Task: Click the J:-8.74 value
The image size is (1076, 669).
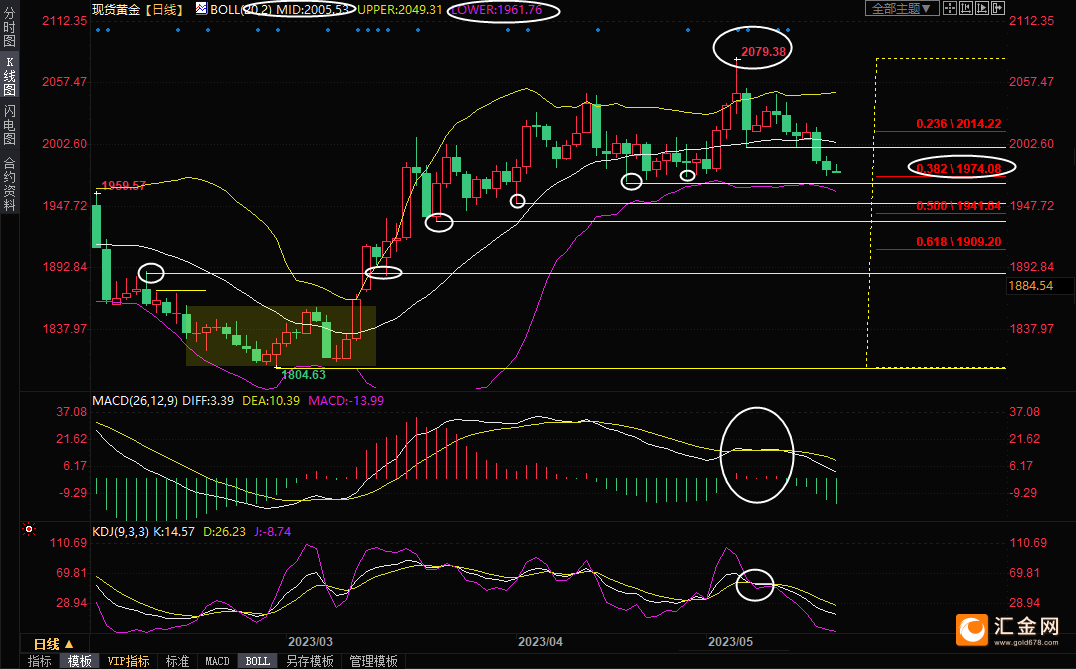Action: point(272,531)
